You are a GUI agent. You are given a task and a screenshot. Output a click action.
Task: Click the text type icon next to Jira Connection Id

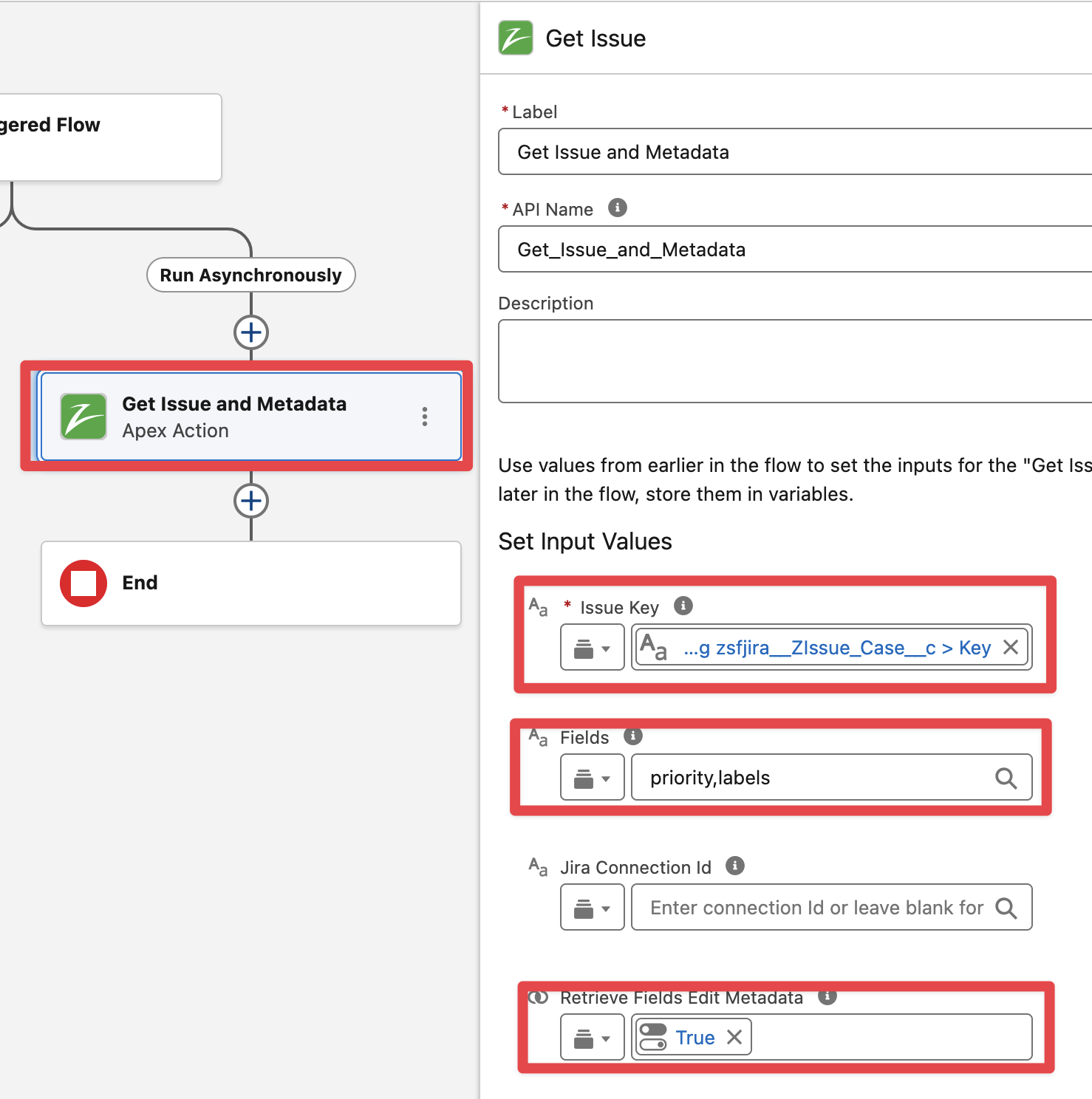539,867
